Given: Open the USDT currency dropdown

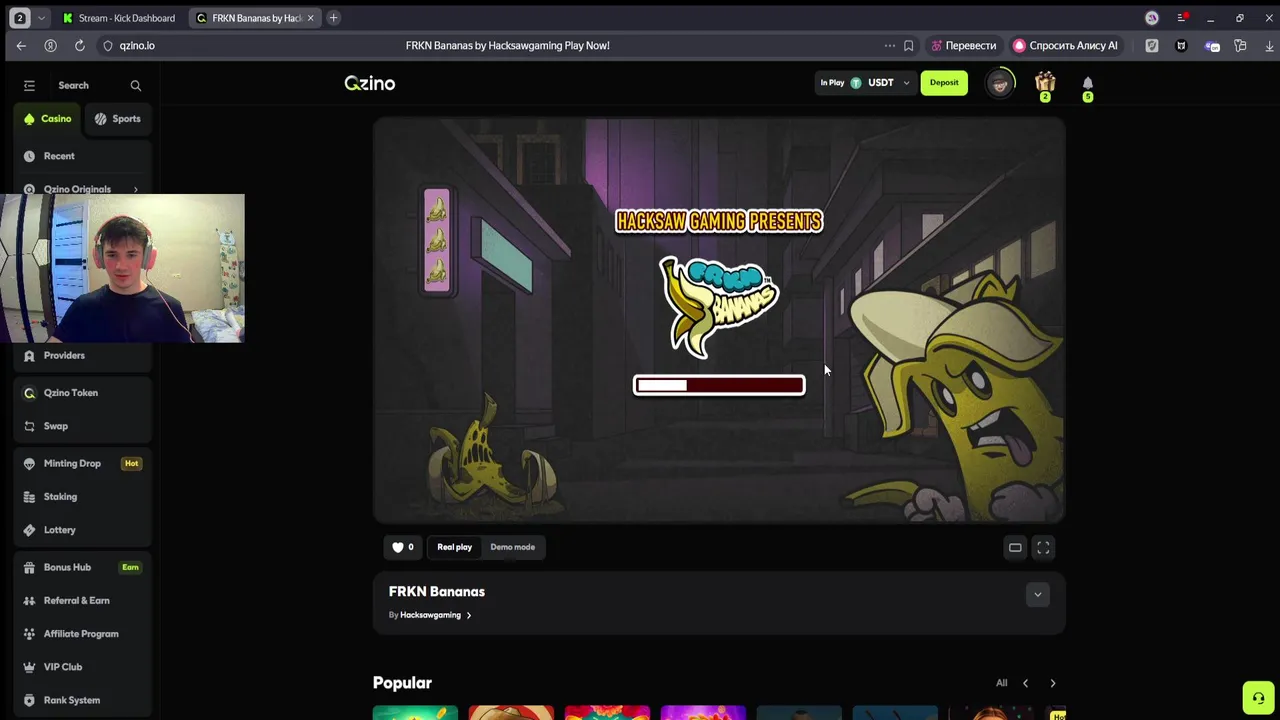Looking at the screenshot, I should [880, 83].
